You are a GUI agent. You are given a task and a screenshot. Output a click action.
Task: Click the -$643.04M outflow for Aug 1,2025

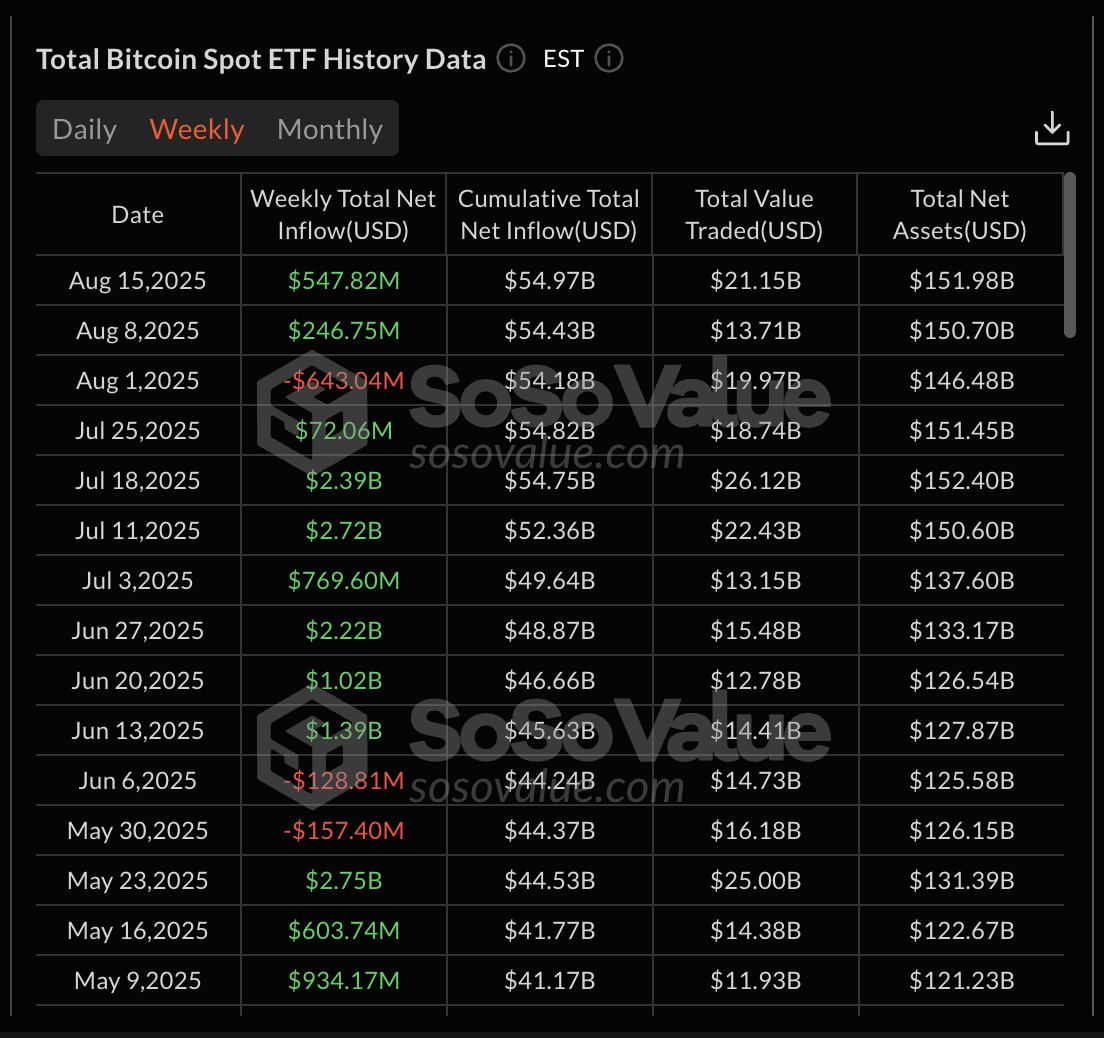pyautogui.click(x=343, y=381)
